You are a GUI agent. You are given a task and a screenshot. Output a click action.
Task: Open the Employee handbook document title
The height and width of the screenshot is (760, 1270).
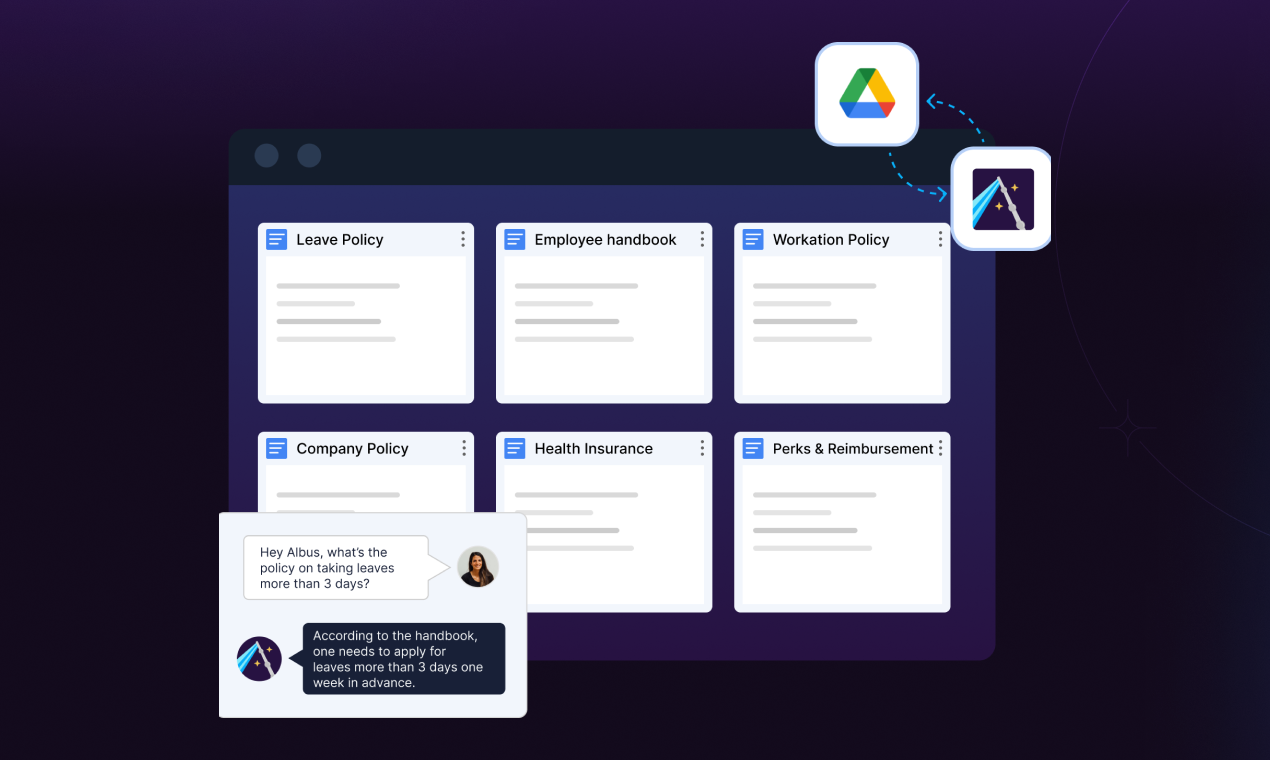coord(605,240)
